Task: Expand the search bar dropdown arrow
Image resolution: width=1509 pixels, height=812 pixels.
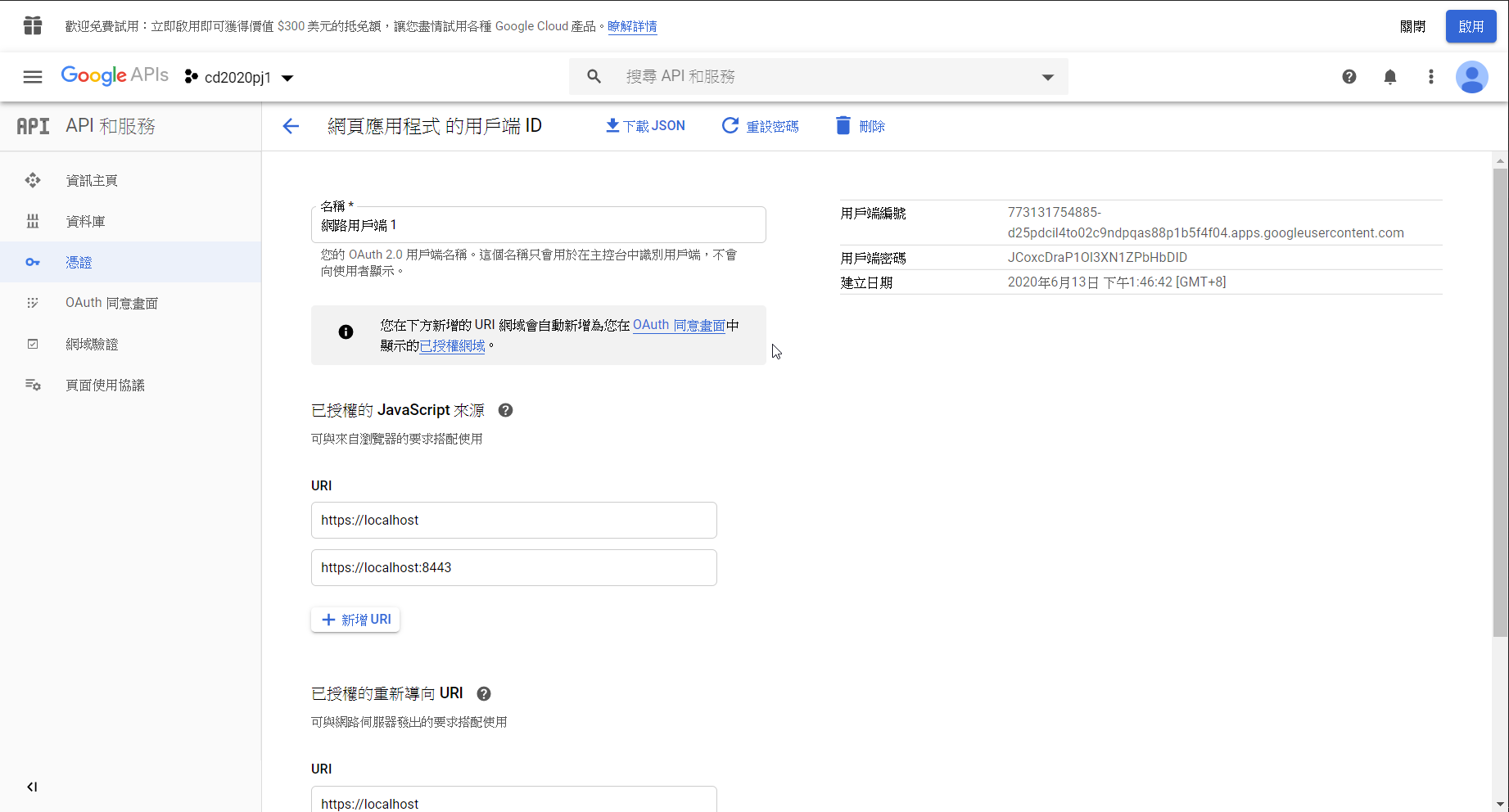Action: [x=1047, y=77]
